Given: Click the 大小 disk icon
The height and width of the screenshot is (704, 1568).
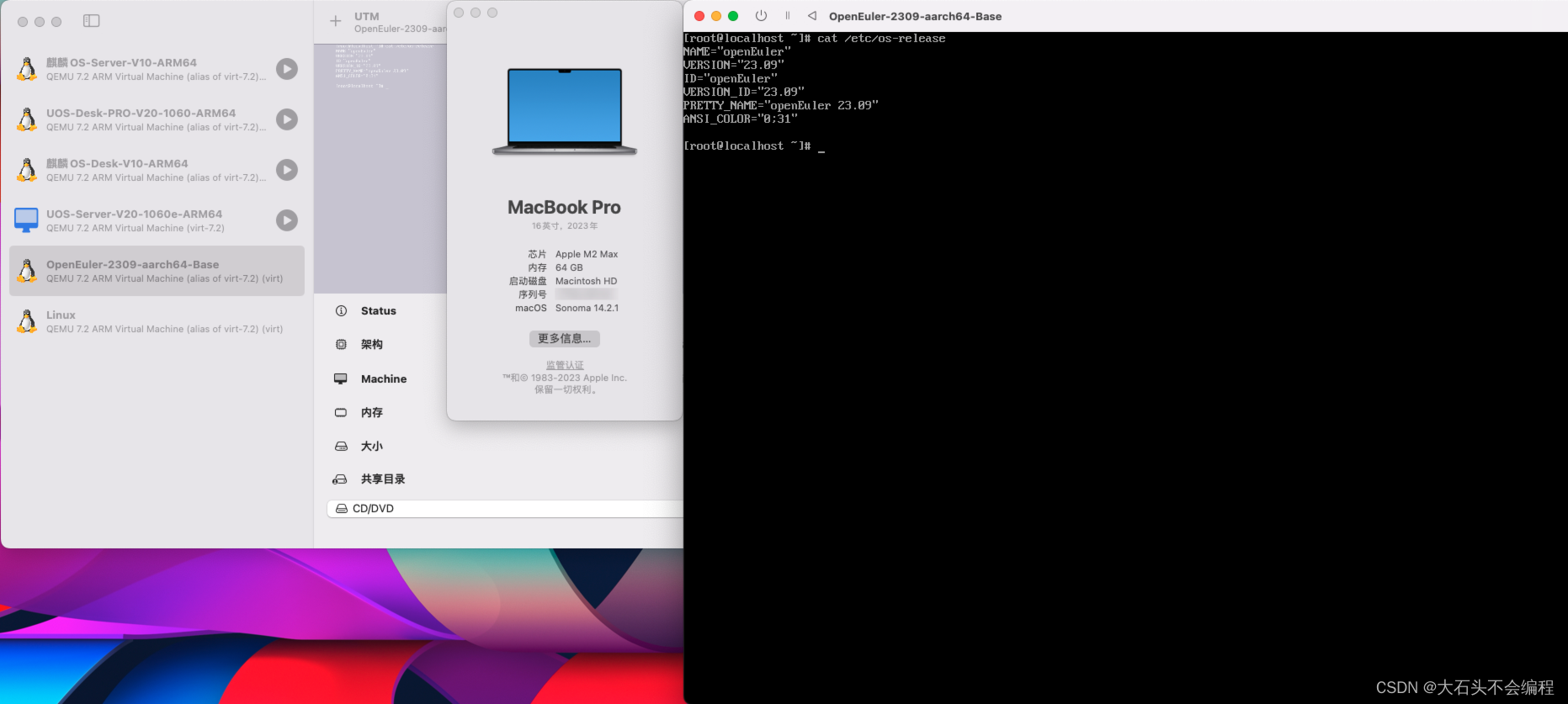Looking at the screenshot, I should [341, 446].
